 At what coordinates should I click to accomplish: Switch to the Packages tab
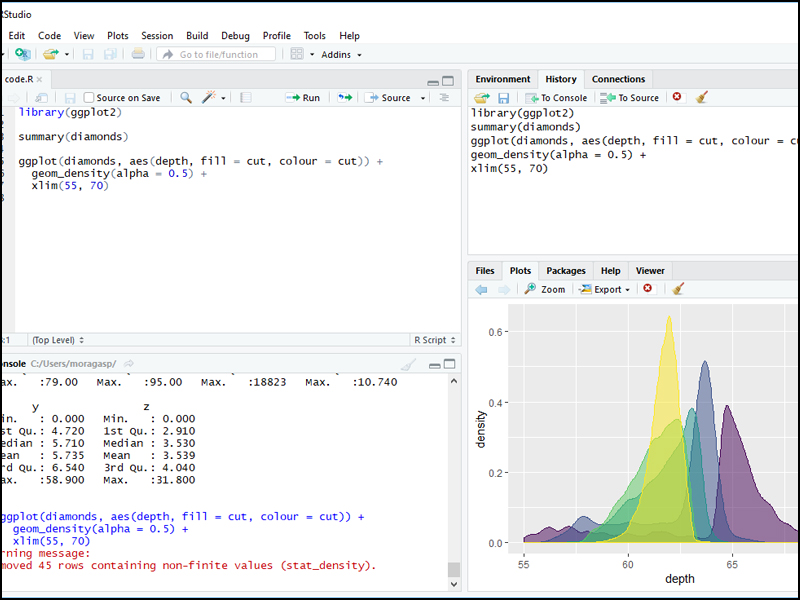coord(565,271)
